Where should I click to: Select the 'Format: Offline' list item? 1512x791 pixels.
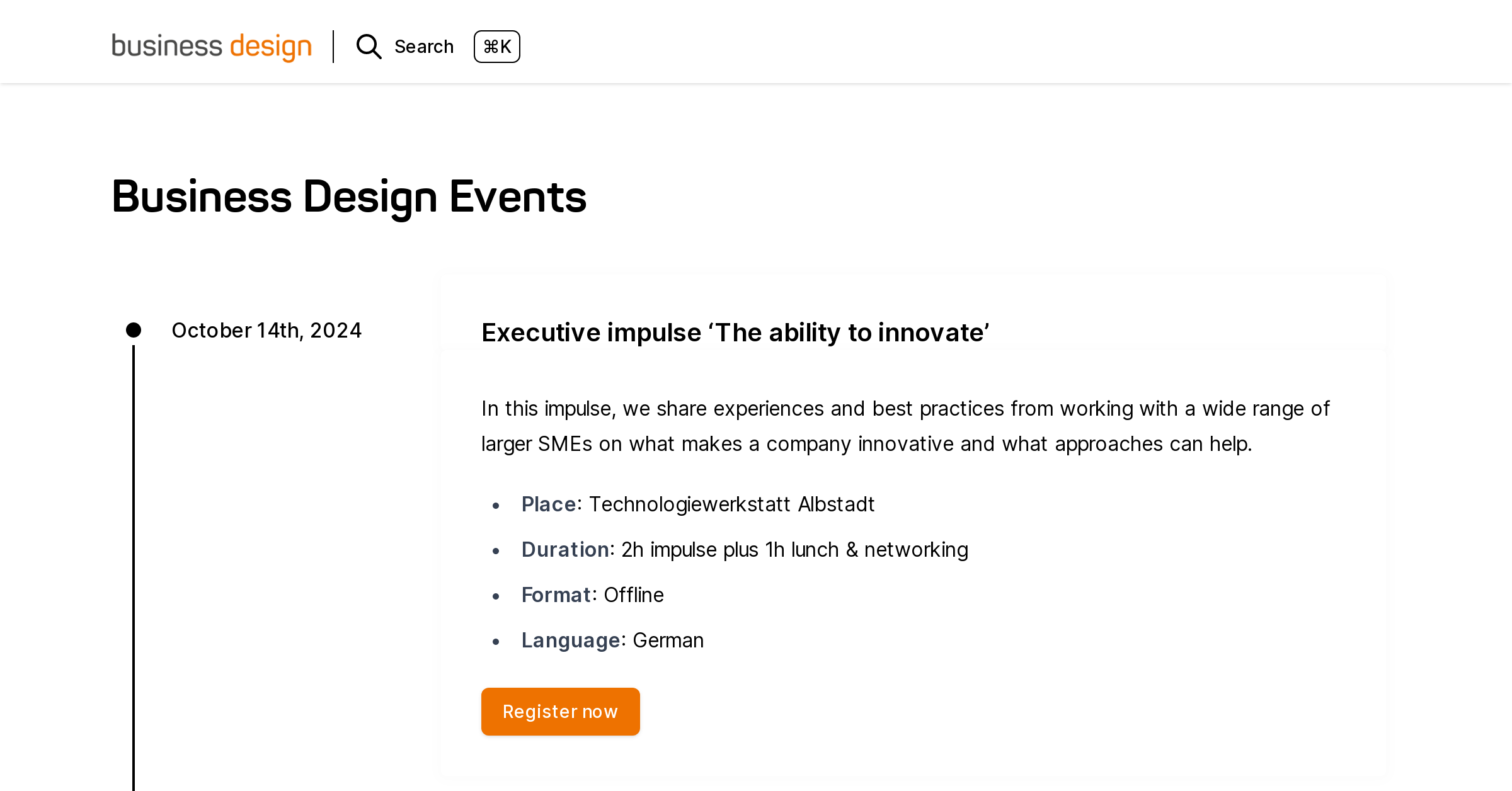pyautogui.click(x=592, y=594)
